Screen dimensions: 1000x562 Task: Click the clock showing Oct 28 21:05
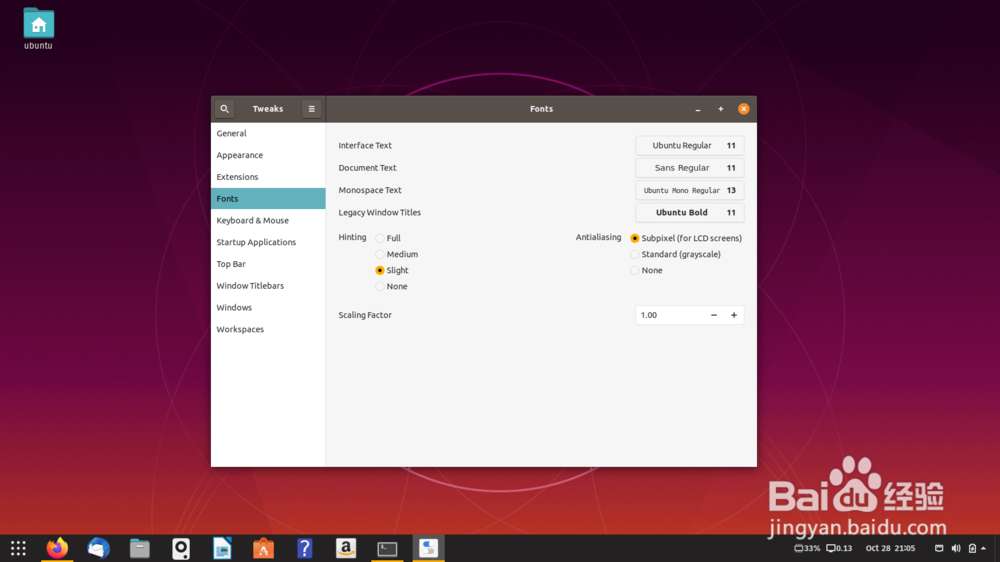coord(890,548)
